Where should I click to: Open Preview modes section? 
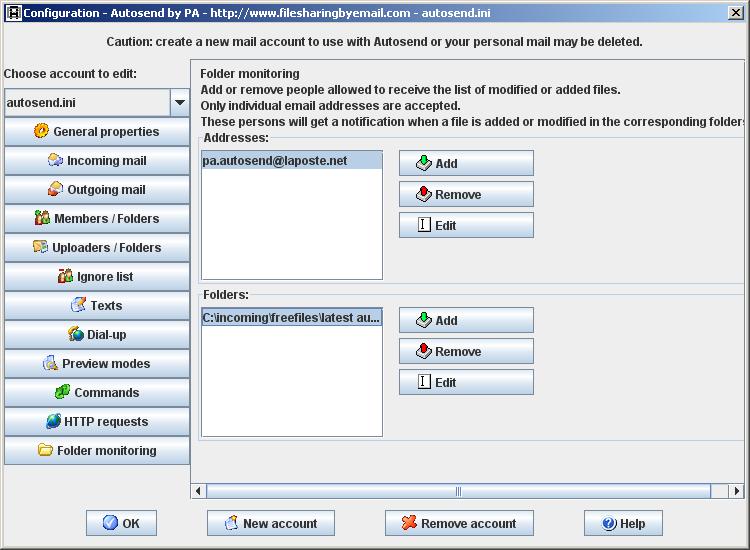pos(97,363)
